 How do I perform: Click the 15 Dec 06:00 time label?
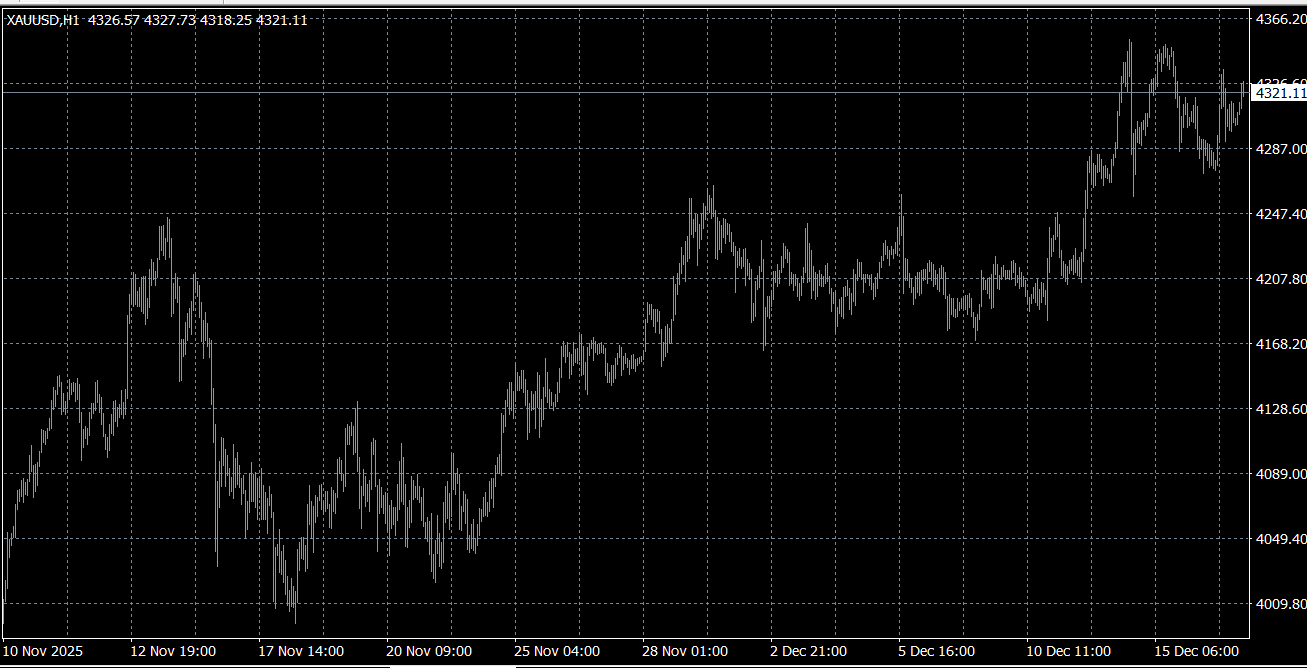(x=1196, y=651)
